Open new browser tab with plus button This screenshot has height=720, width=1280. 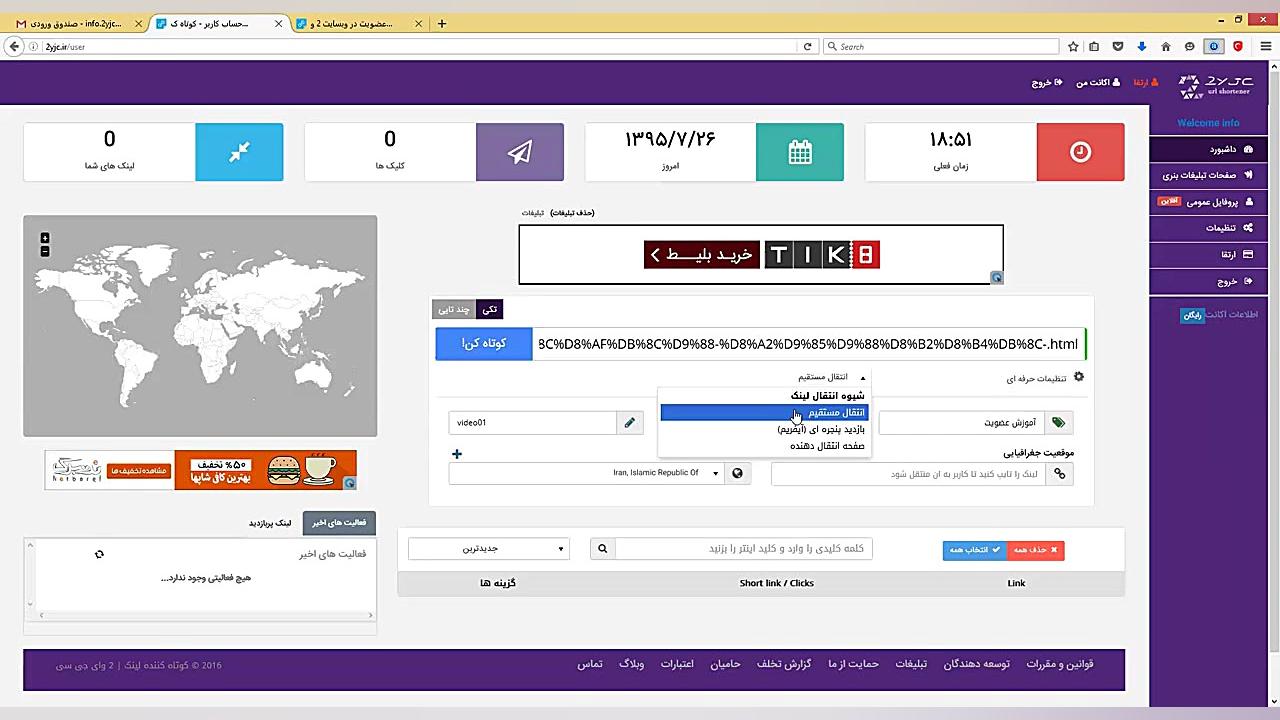pos(442,23)
